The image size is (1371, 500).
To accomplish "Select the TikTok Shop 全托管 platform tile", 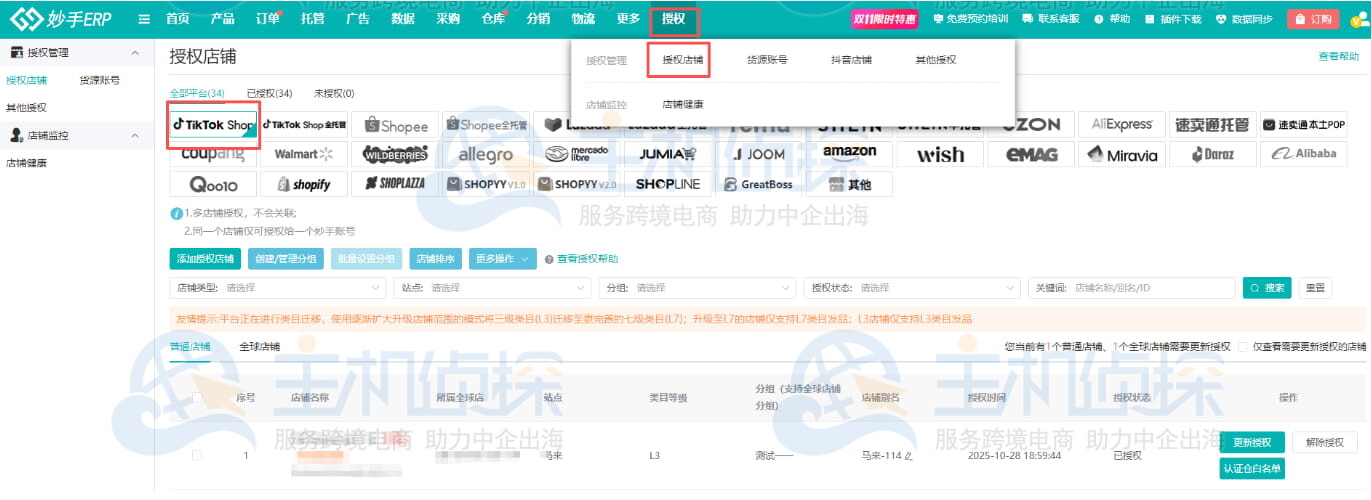I will point(304,125).
